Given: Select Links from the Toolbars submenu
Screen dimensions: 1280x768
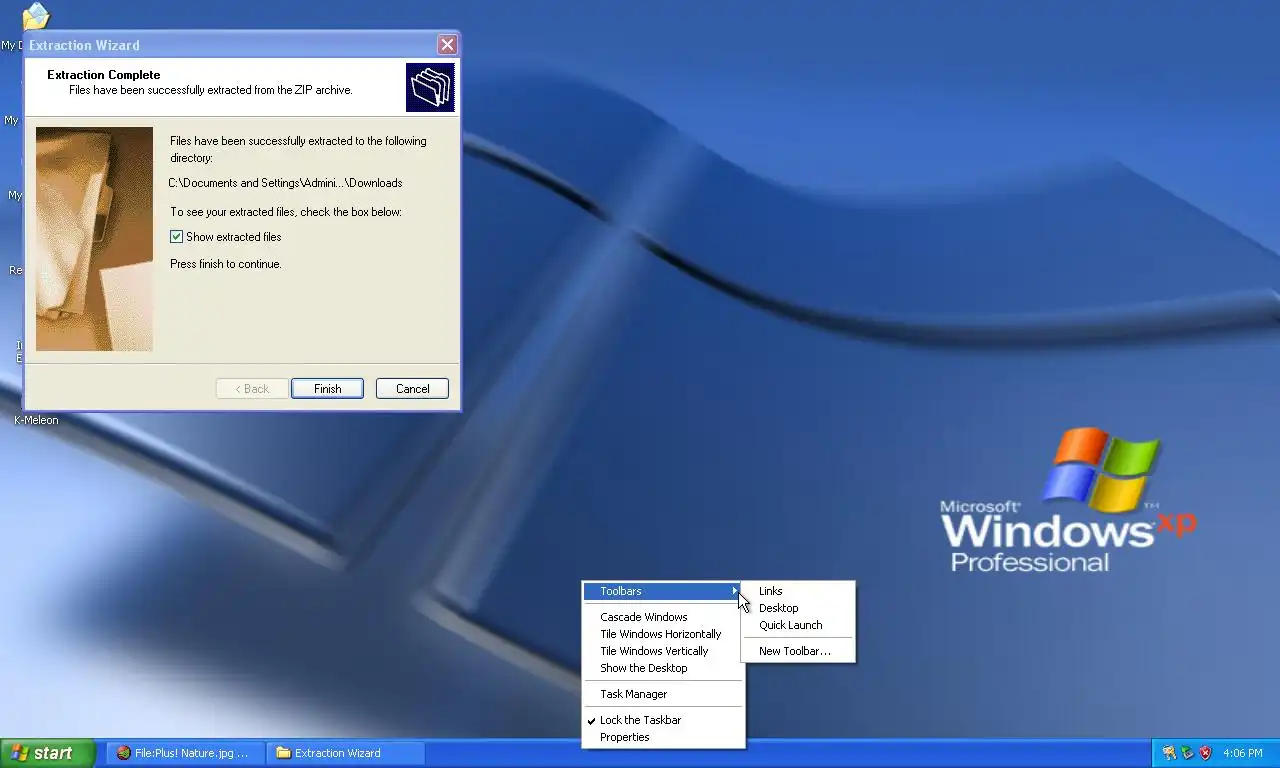Looking at the screenshot, I should click(797, 591).
